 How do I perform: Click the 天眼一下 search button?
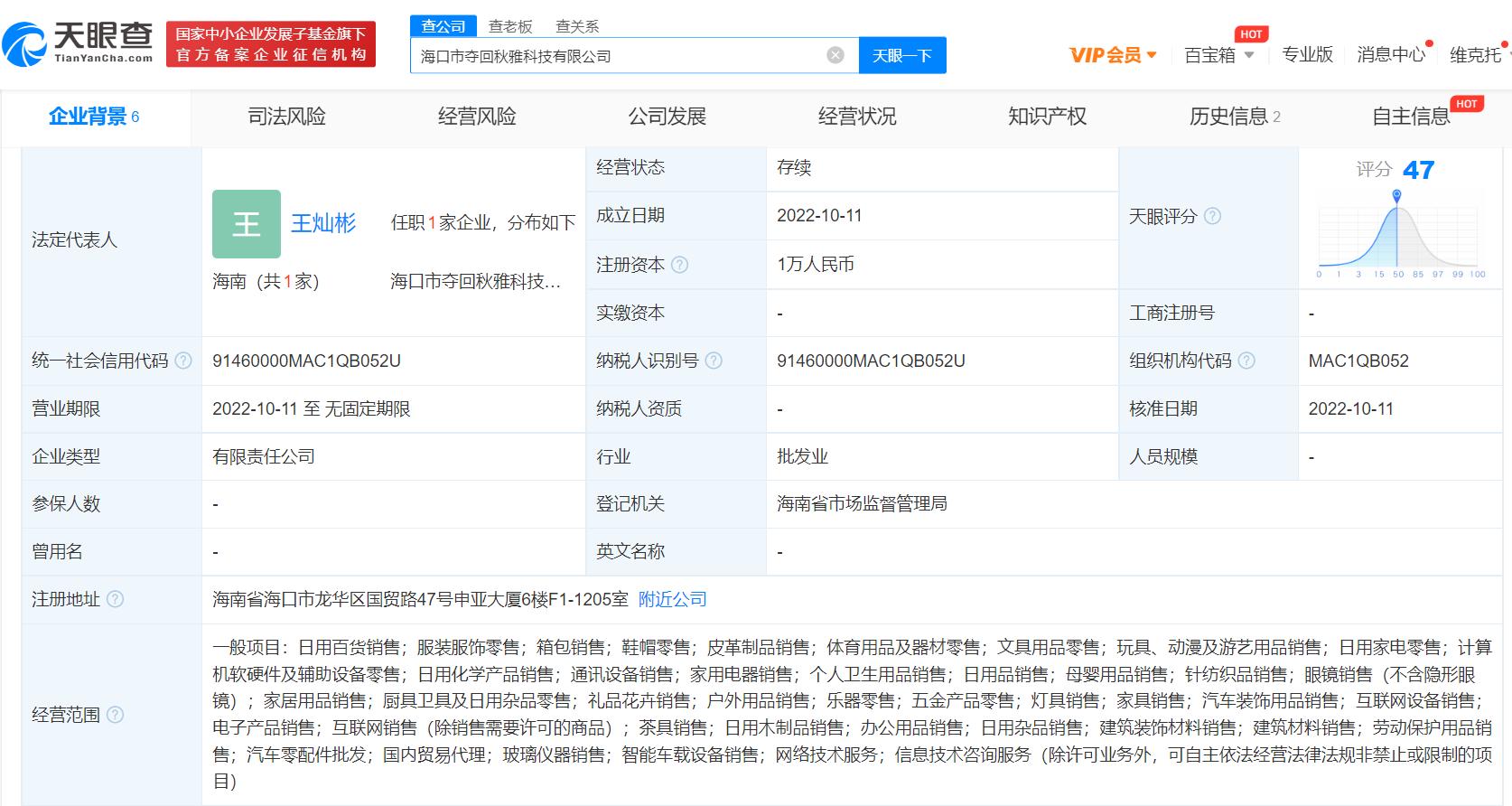(901, 55)
